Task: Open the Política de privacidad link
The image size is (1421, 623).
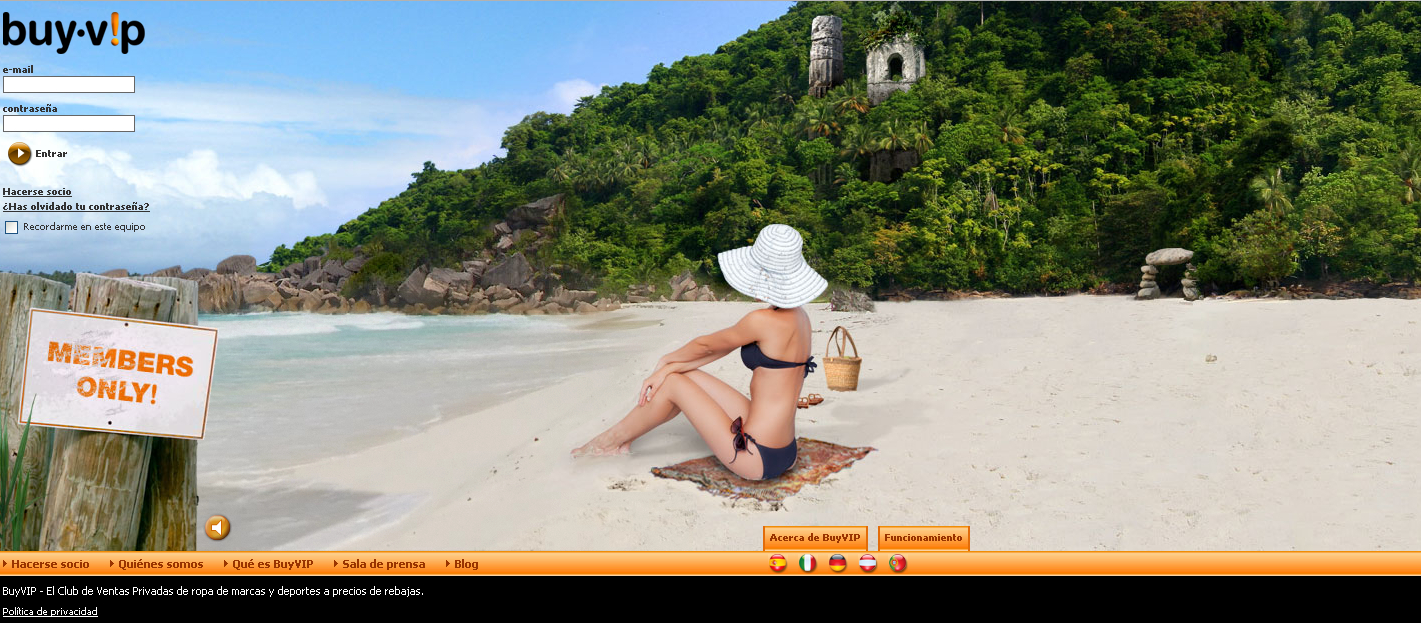Action: (50, 611)
